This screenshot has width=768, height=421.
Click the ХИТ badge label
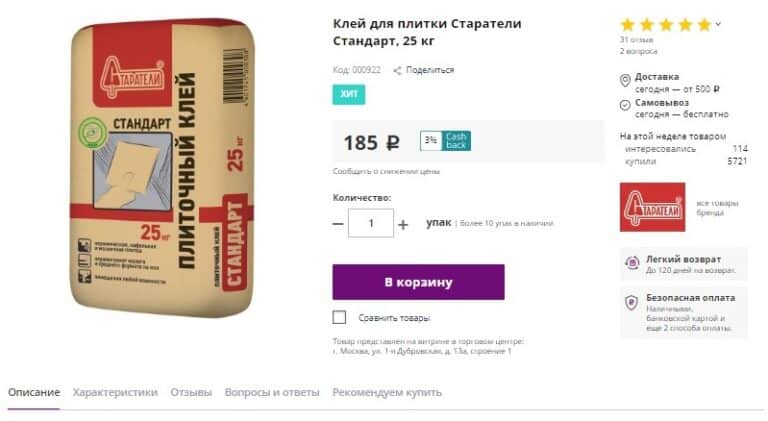click(x=349, y=94)
